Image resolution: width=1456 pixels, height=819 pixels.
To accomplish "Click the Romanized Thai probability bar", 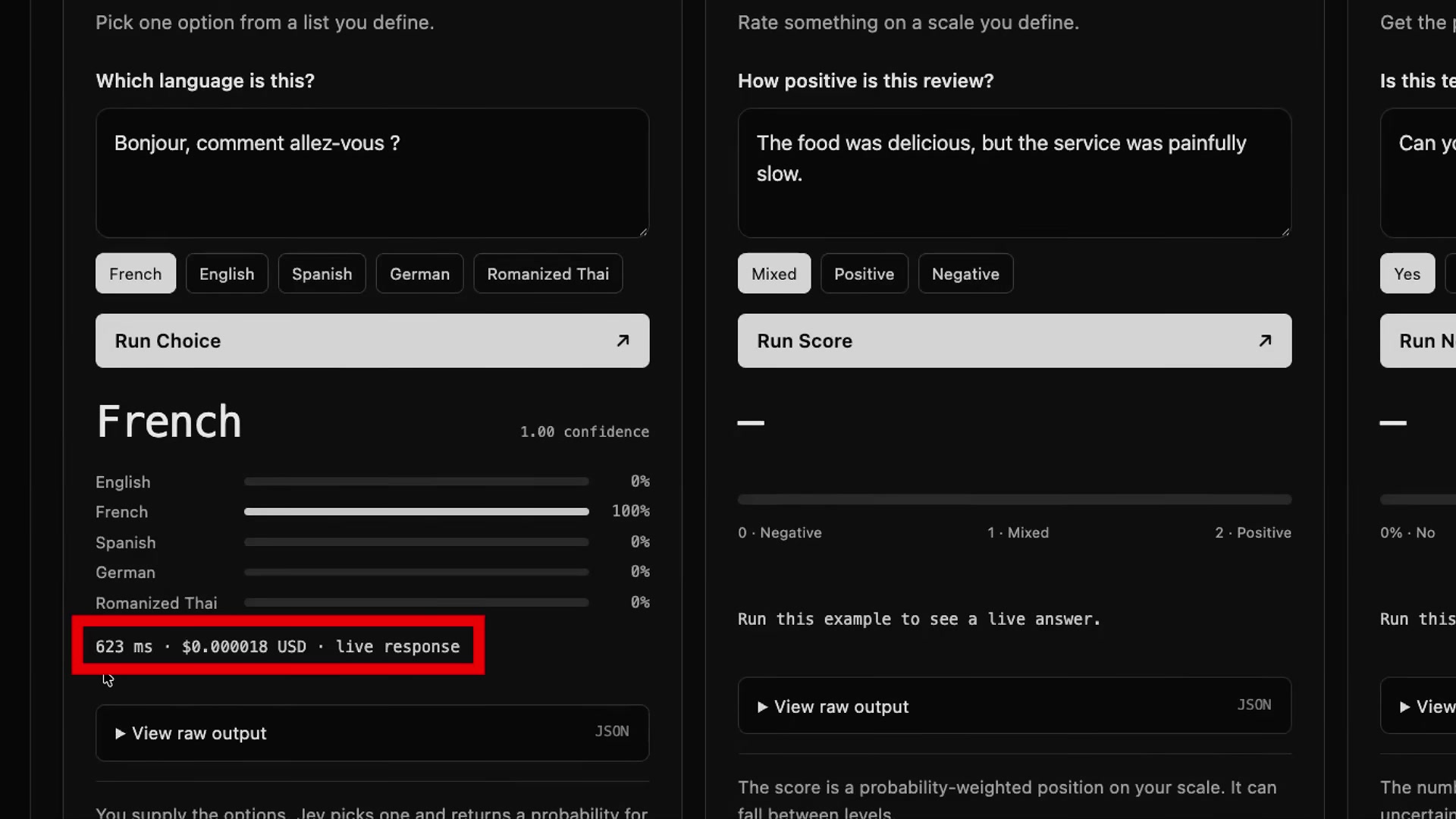I will point(416,603).
